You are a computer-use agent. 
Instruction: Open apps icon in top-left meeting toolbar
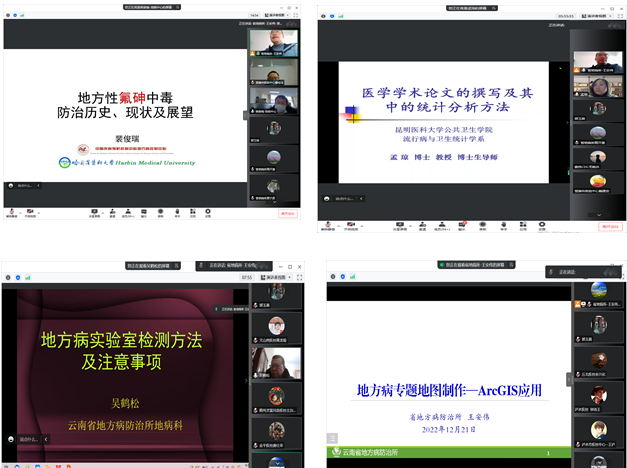(x=193, y=212)
